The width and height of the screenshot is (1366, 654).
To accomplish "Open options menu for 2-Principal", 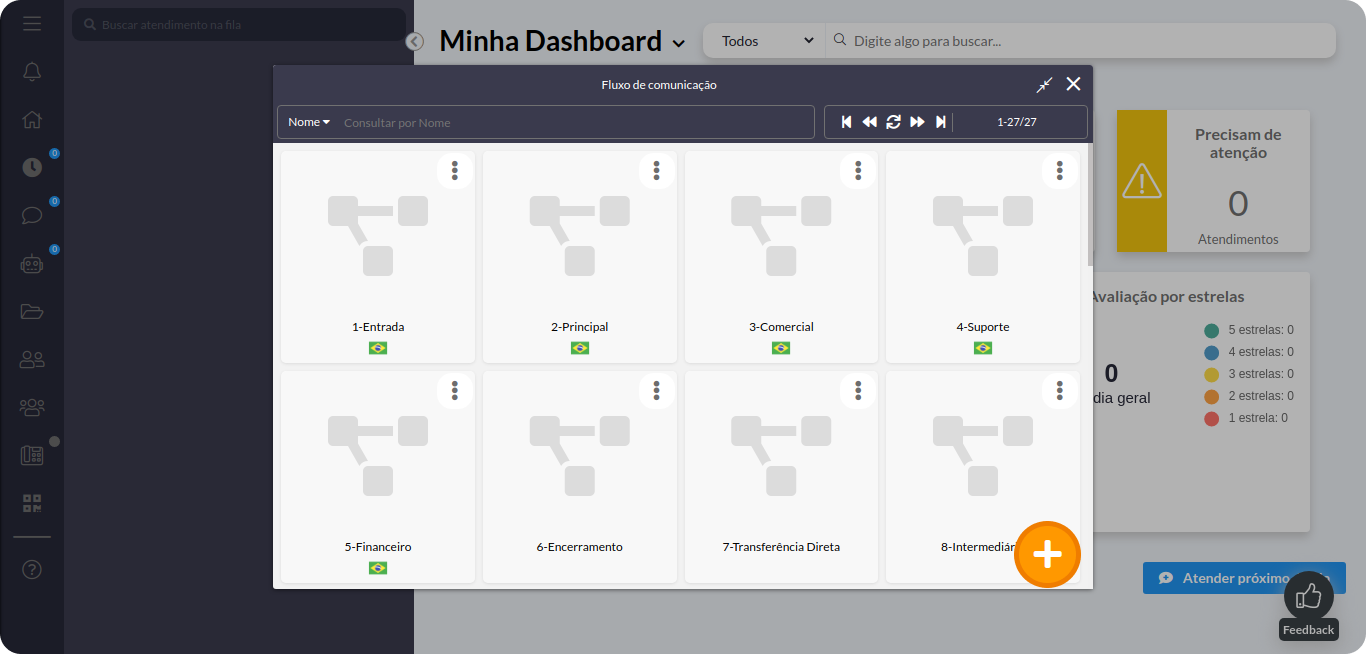I will coord(657,170).
